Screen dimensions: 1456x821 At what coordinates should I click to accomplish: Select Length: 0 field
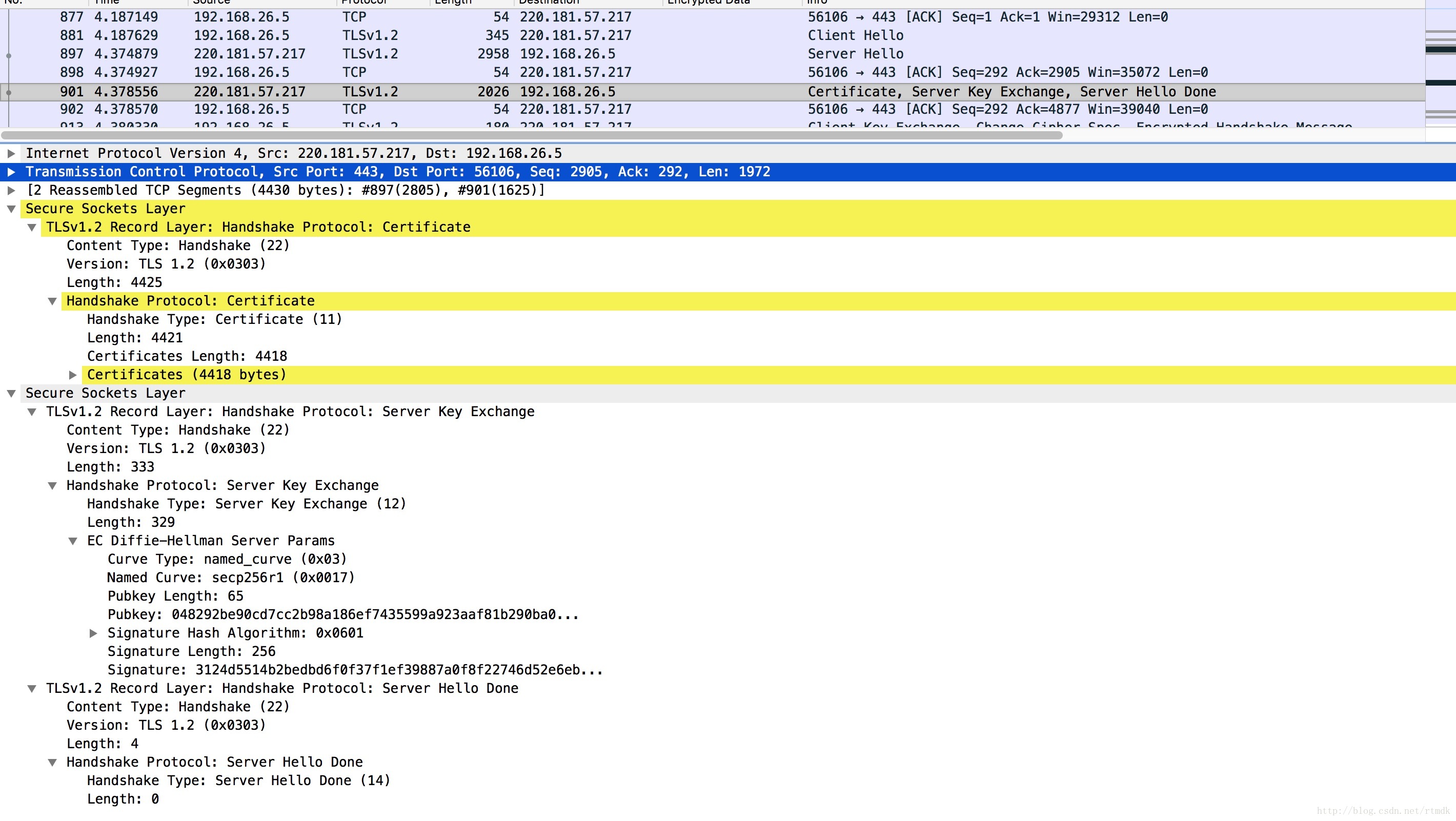tap(123, 799)
